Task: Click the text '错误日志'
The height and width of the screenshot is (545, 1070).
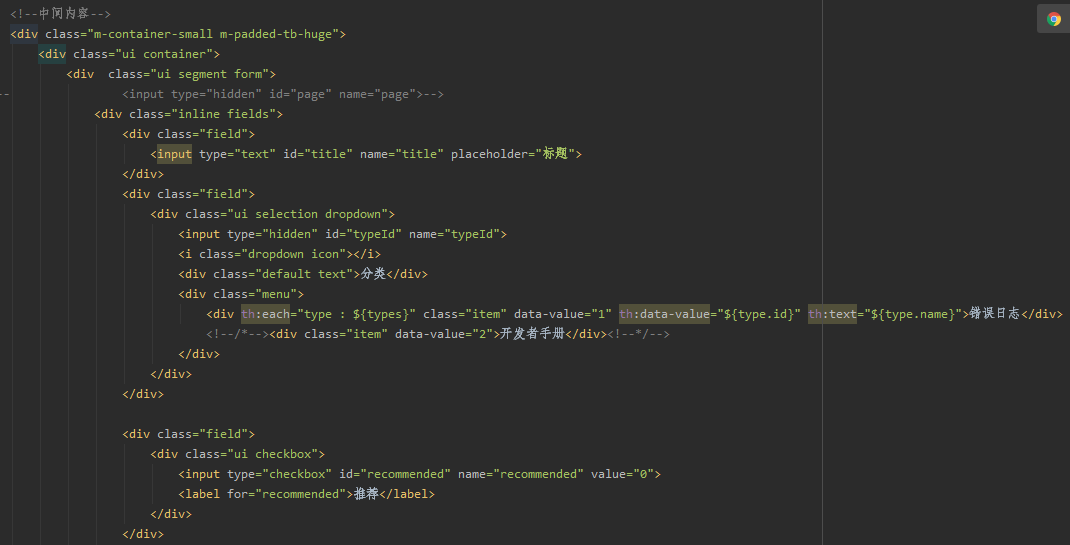Action: pyautogui.click(x=994, y=314)
